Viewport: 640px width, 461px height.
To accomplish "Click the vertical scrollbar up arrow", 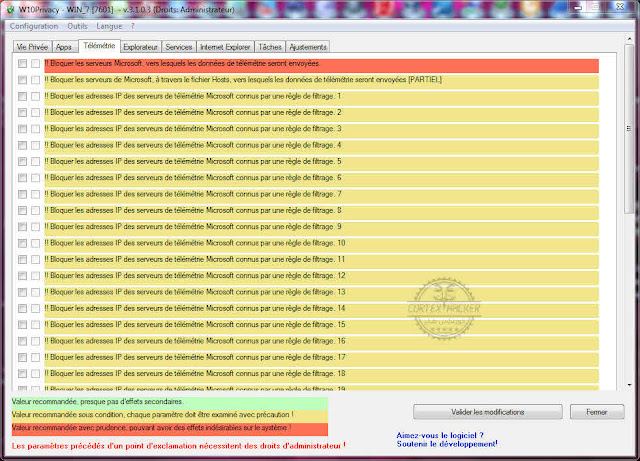I will click(629, 39).
